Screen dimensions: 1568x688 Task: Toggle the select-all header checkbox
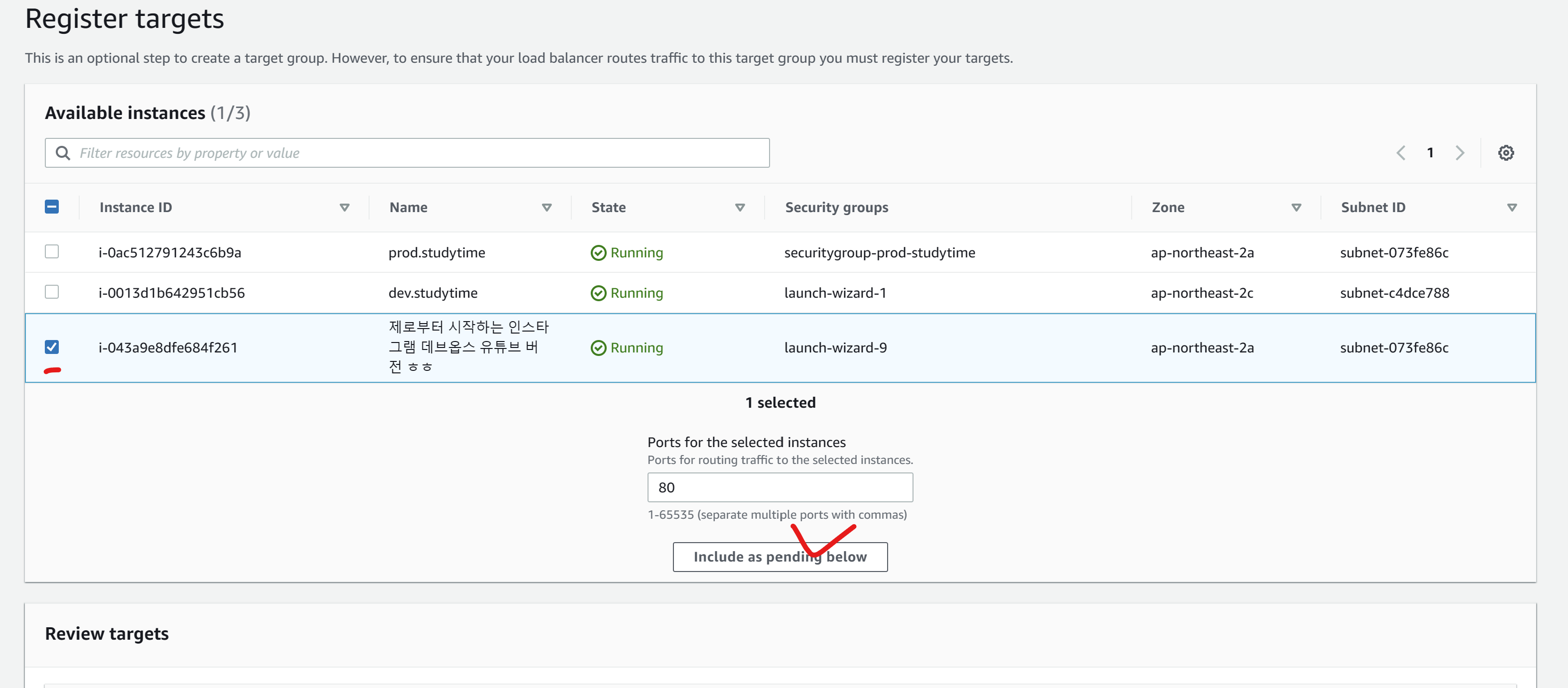52,207
